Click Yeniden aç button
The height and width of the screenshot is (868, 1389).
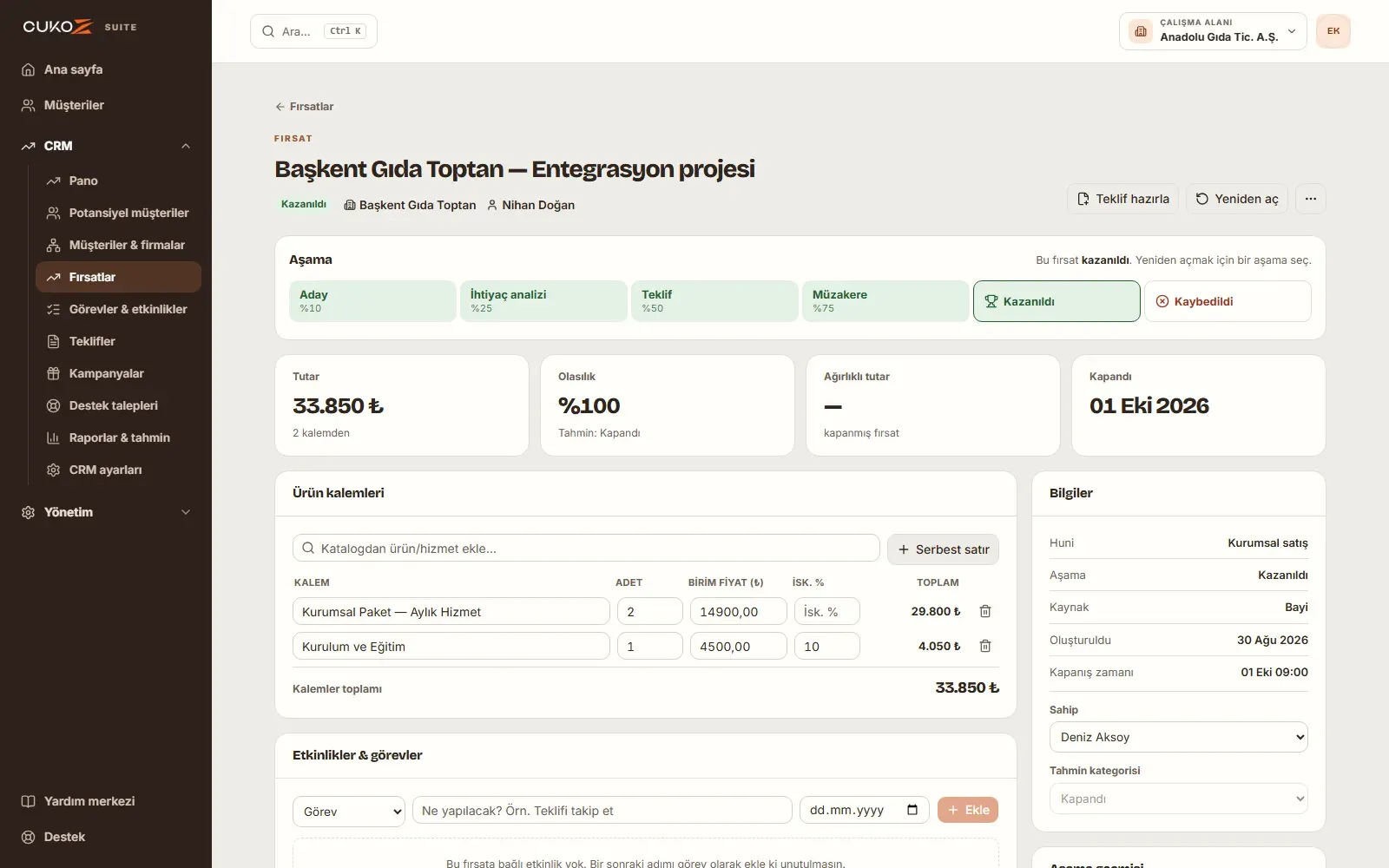click(1237, 199)
